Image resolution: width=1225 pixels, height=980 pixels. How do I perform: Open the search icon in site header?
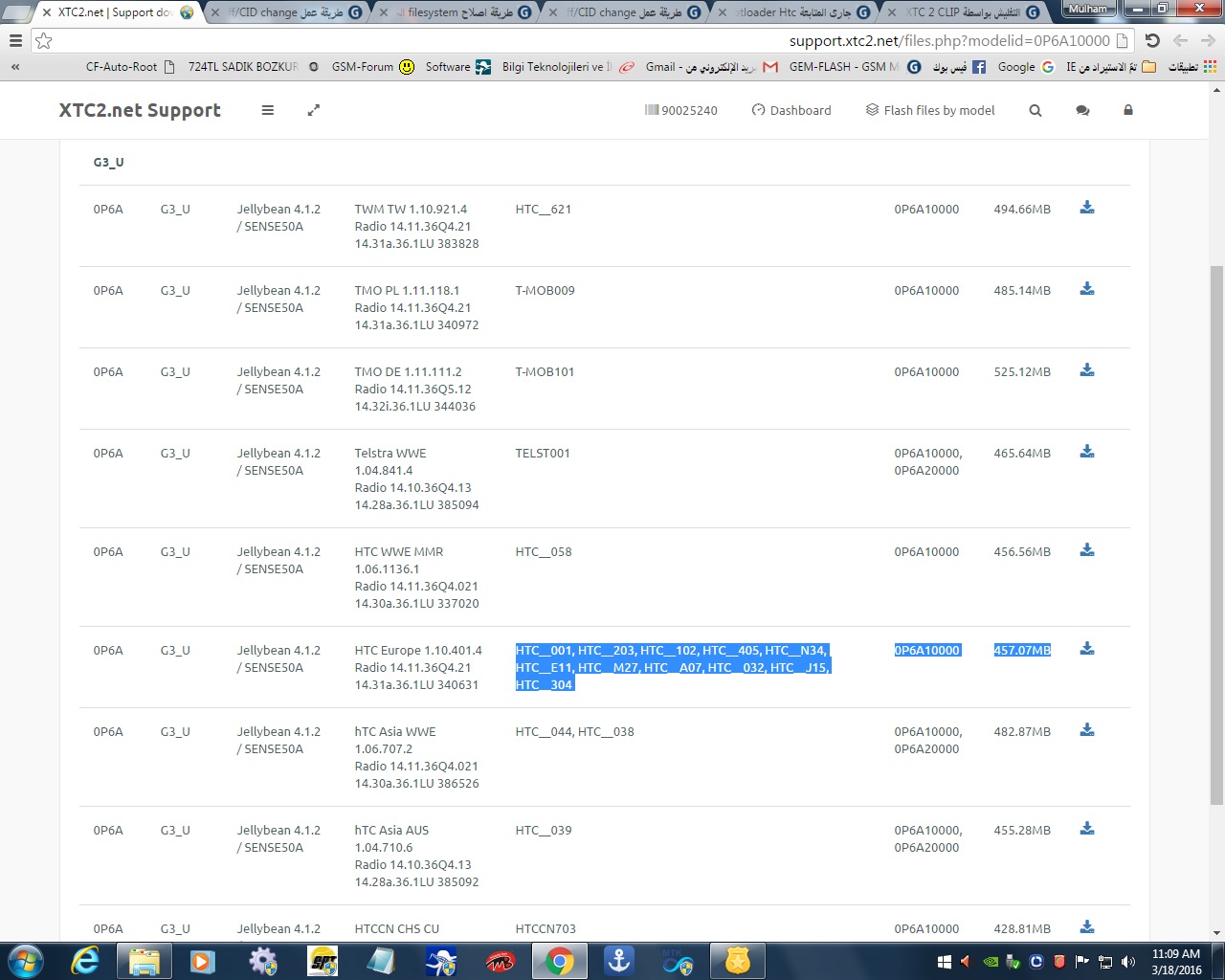(1036, 110)
